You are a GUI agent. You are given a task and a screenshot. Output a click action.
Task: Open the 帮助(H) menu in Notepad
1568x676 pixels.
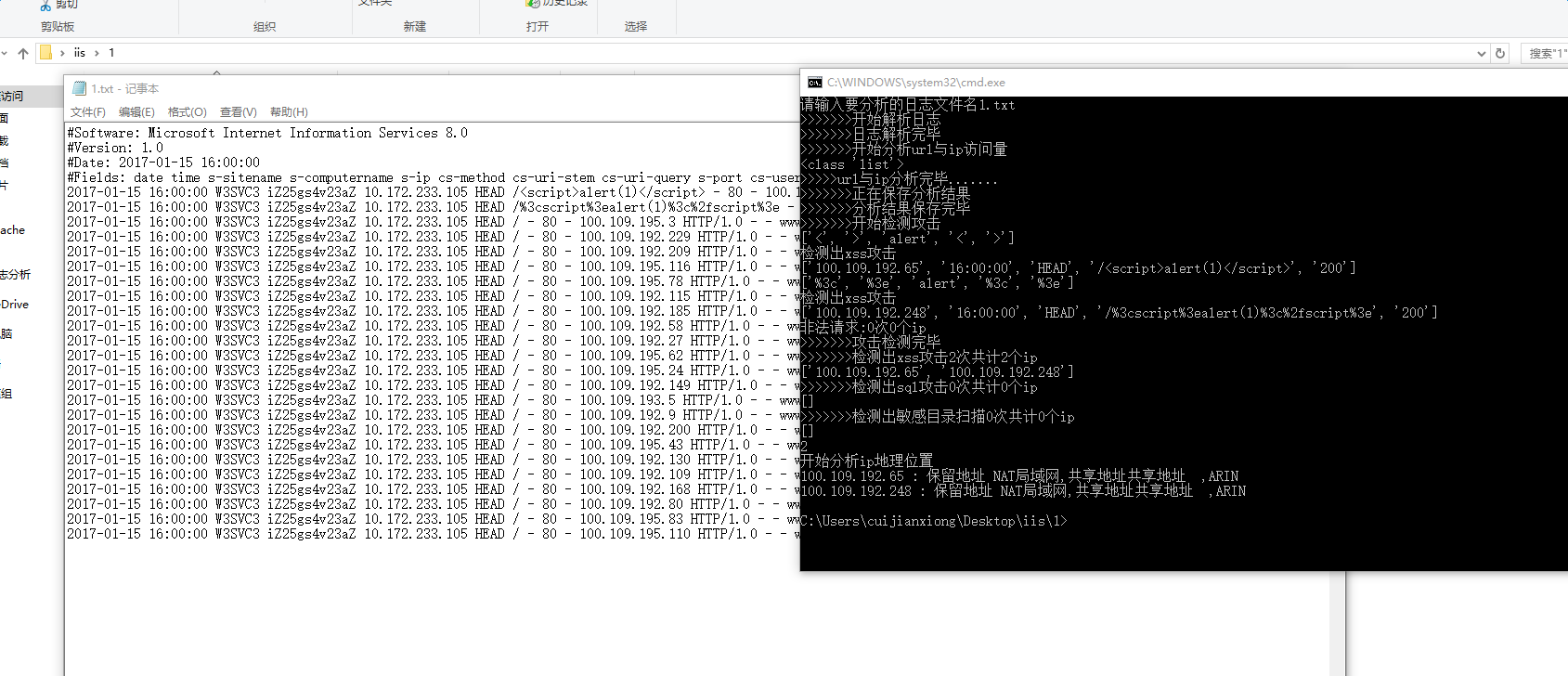pos(289,111)
